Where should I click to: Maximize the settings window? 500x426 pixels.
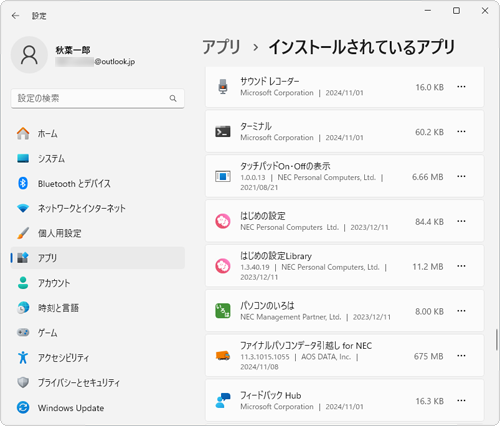(456, 11)
